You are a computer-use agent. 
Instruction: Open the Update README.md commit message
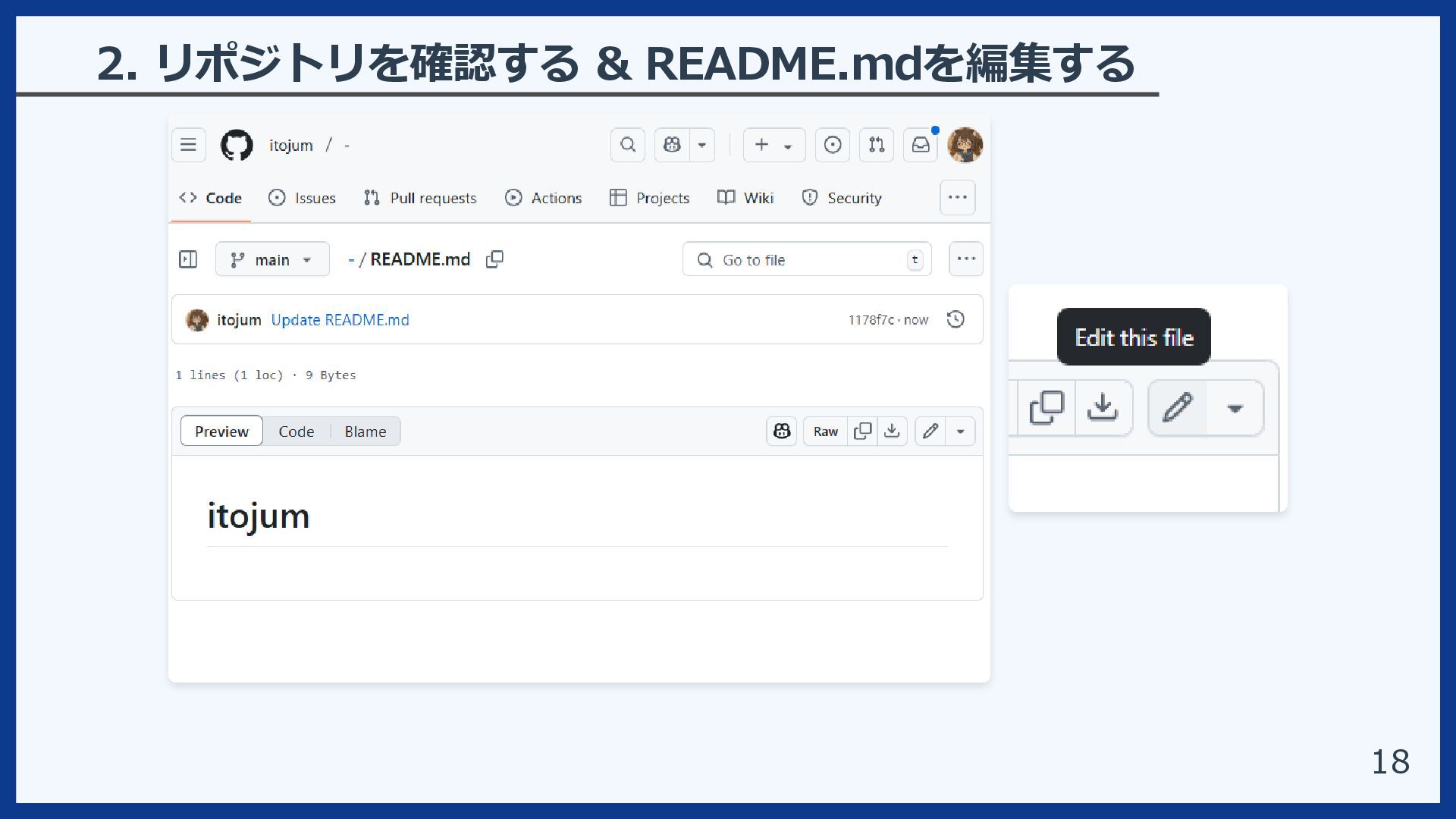point(340,320)
